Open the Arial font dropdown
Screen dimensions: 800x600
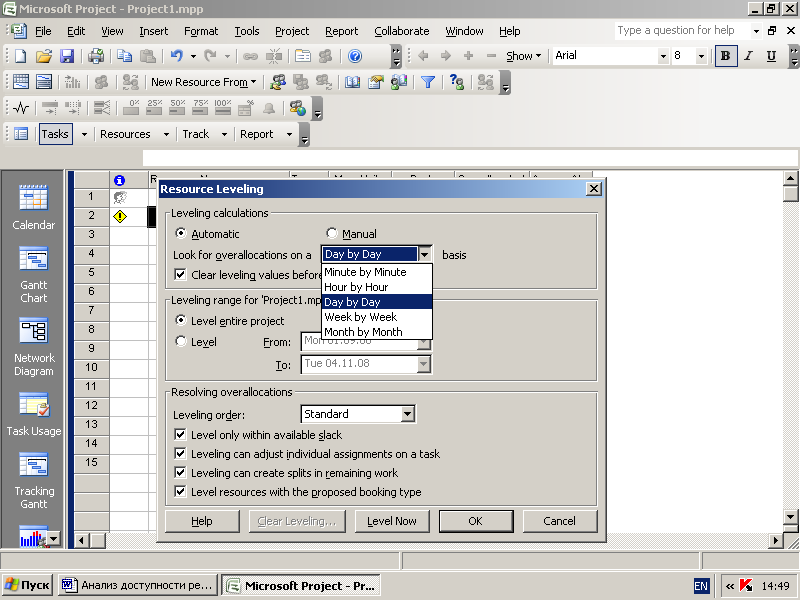663,56
